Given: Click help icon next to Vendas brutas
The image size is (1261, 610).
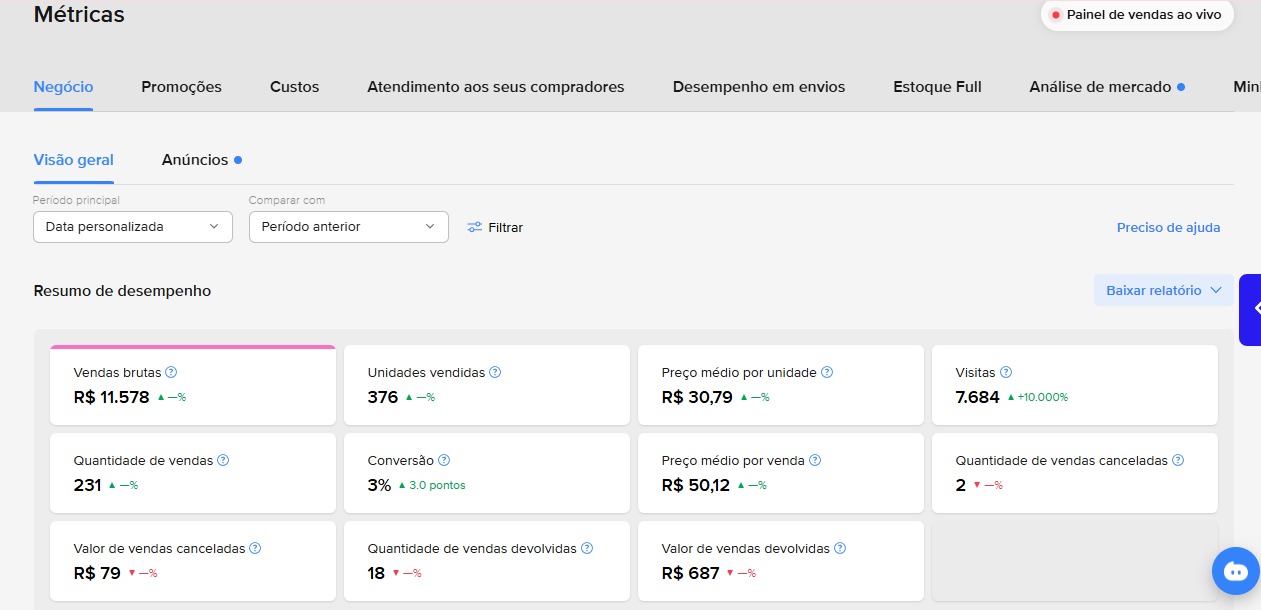Looking at the screenshot, I should 171,372.
